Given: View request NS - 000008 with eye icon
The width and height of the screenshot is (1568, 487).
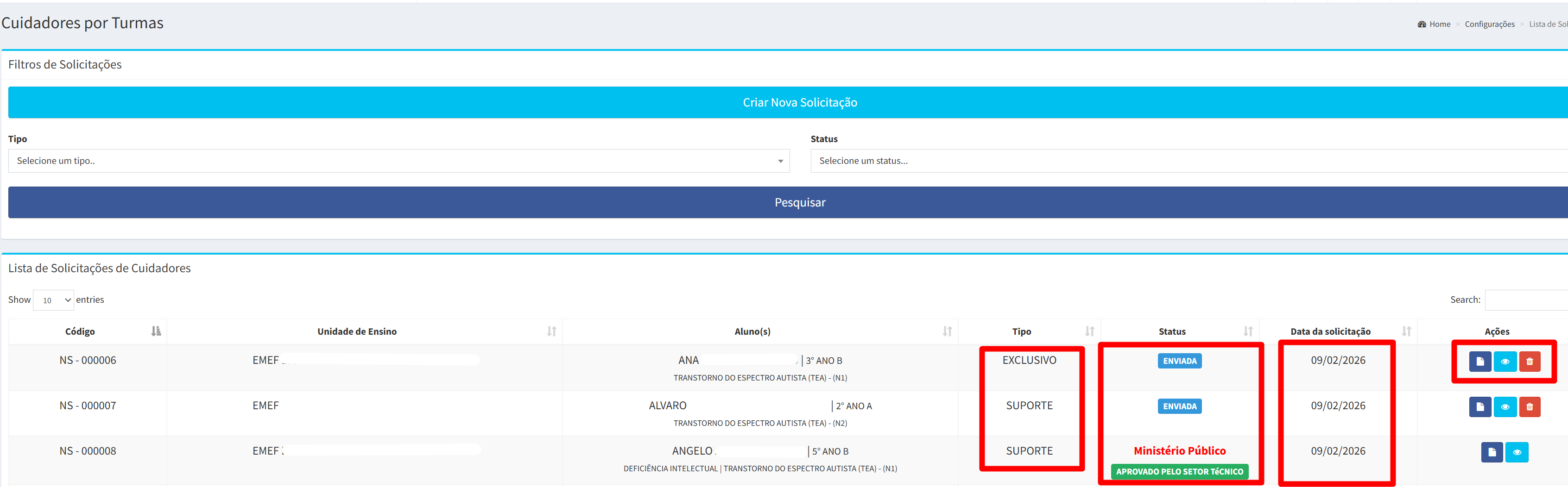Looking at the screenshot, I should click(1516, 452).
